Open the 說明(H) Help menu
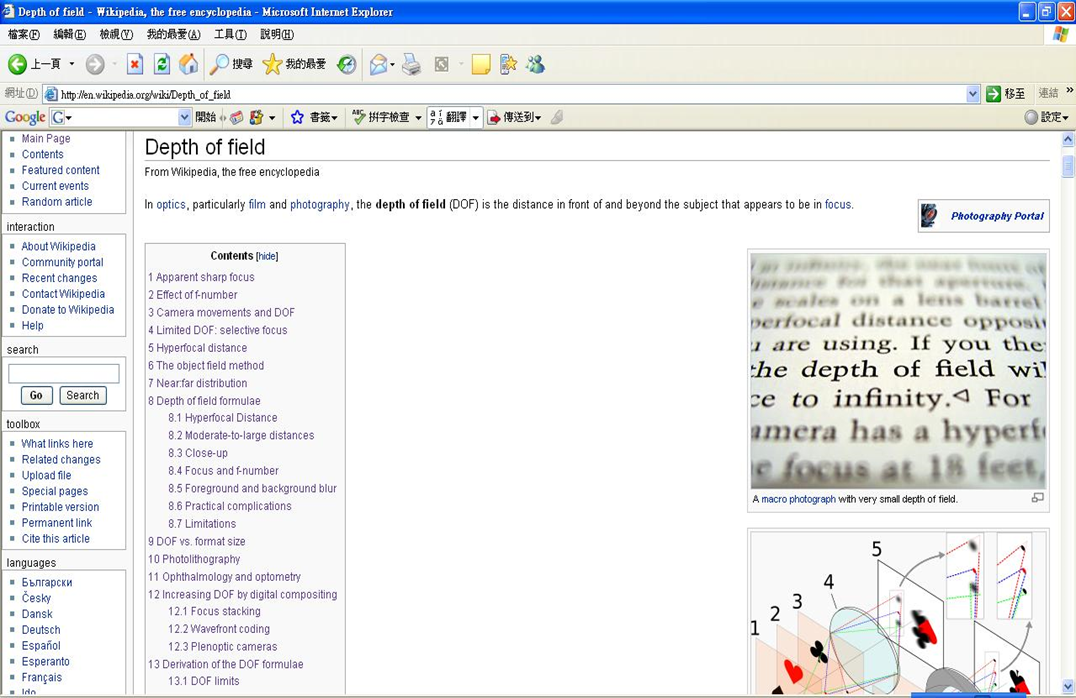1076x698 pixels. click(277, 34)
